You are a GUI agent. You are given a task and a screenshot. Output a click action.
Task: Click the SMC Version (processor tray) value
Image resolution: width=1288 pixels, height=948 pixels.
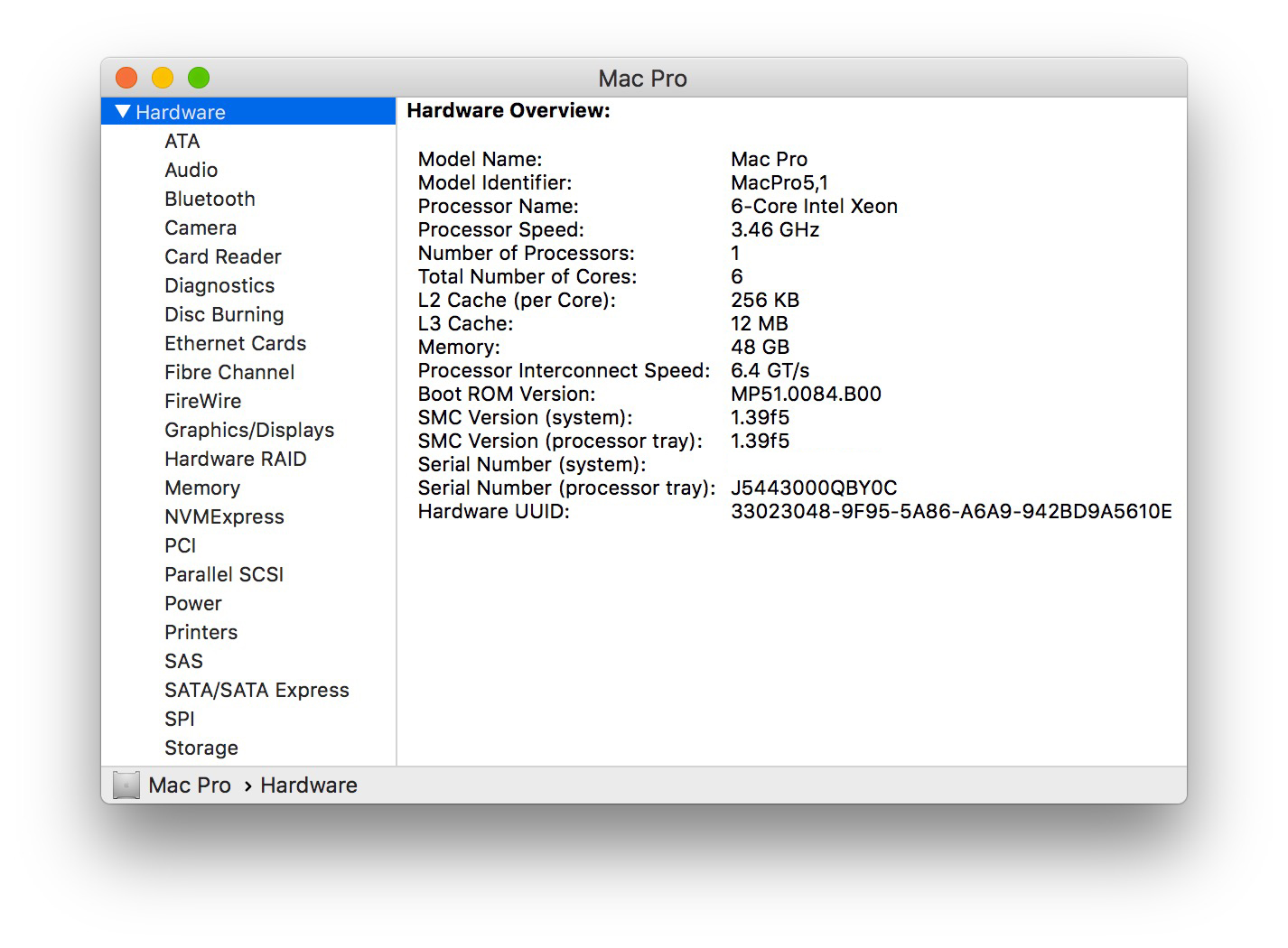[760, 441]
